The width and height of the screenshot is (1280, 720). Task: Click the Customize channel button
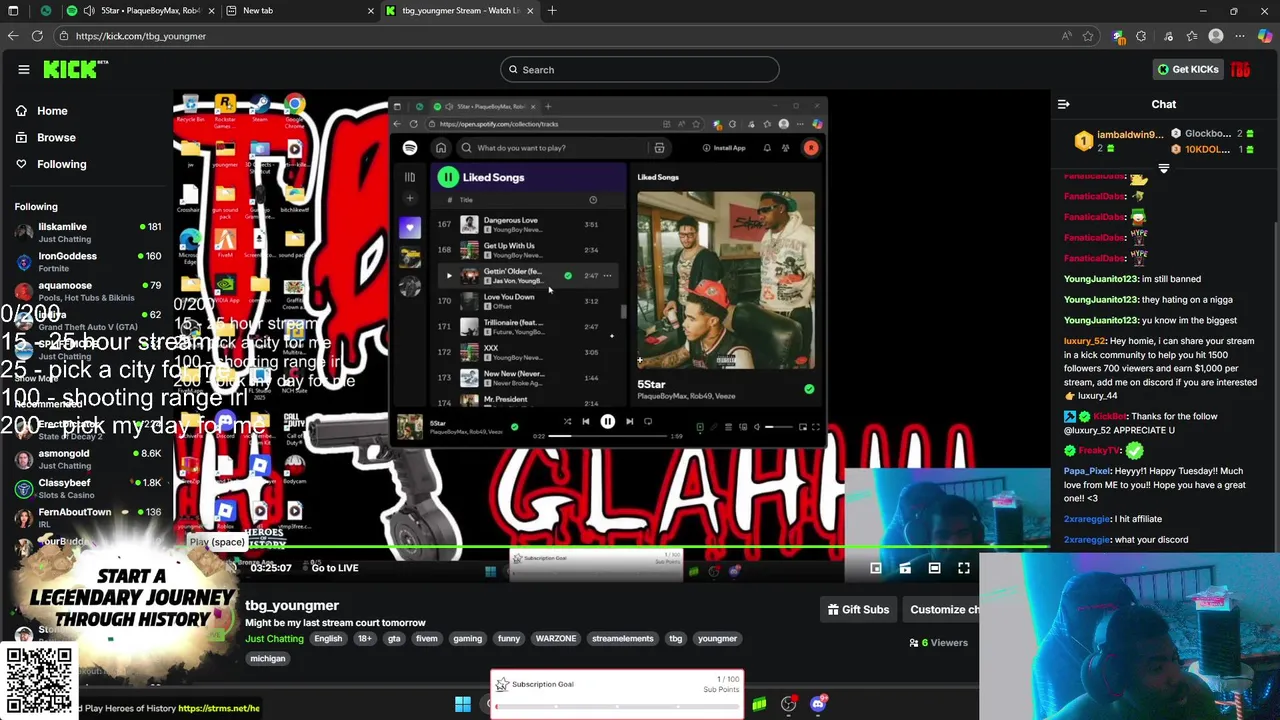940,609
